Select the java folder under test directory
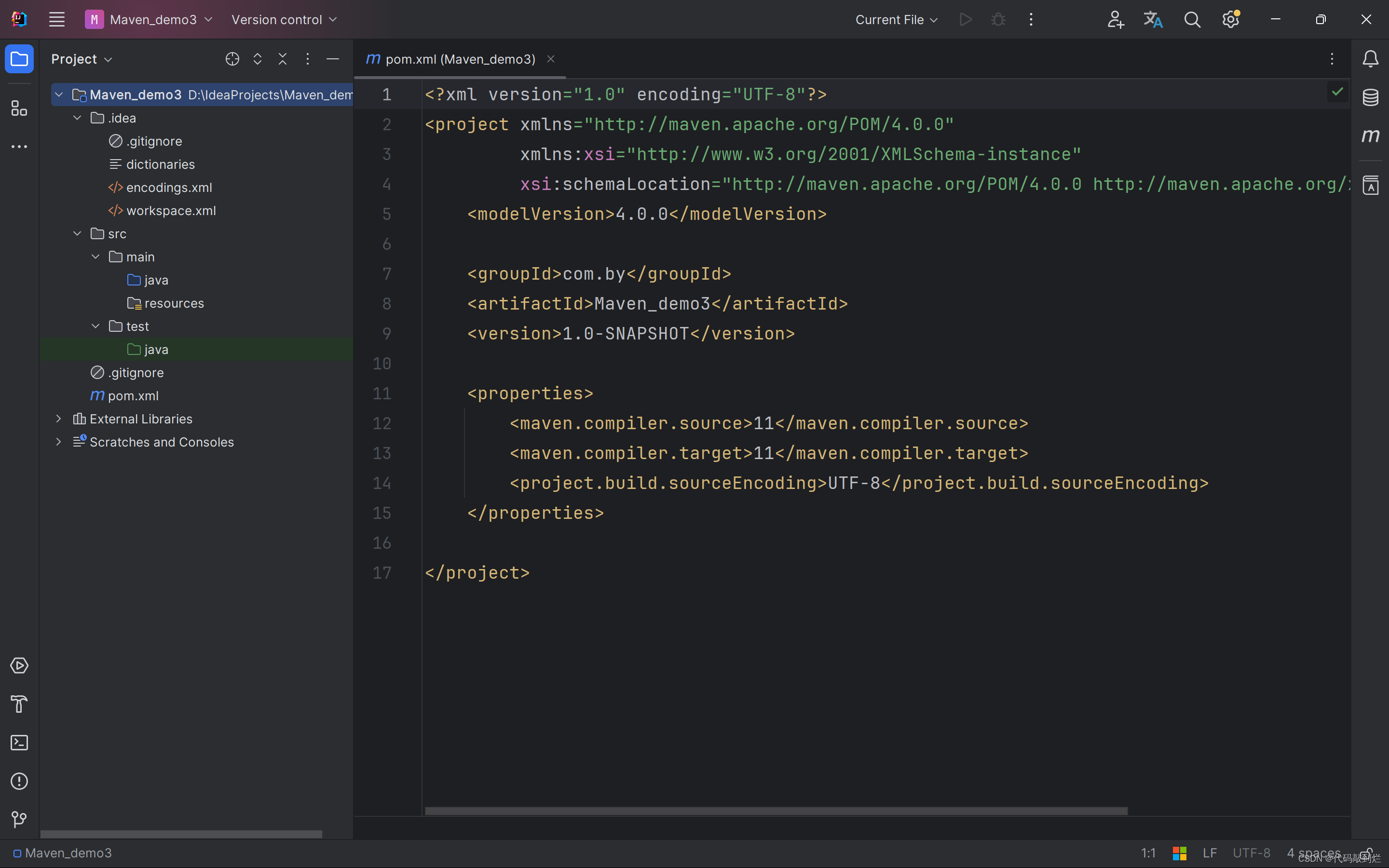Screen dimensions: 1389x868 pos(155,348)
